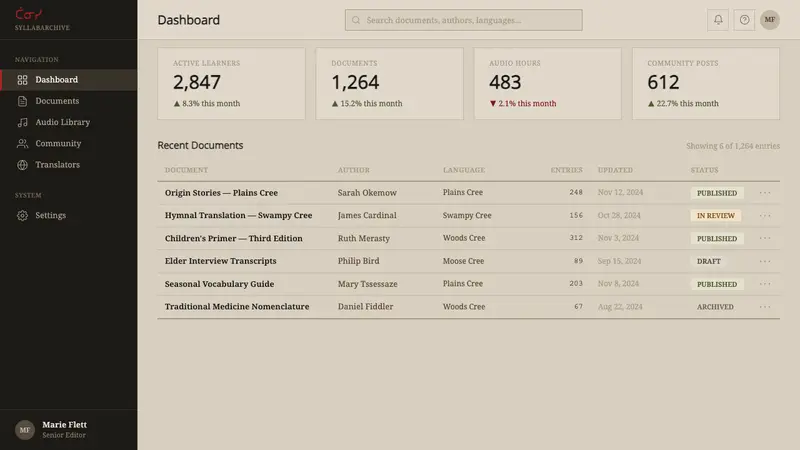Click the Audio Library music note icon
Screen dimensions: 800x450
tap(22, 122)
